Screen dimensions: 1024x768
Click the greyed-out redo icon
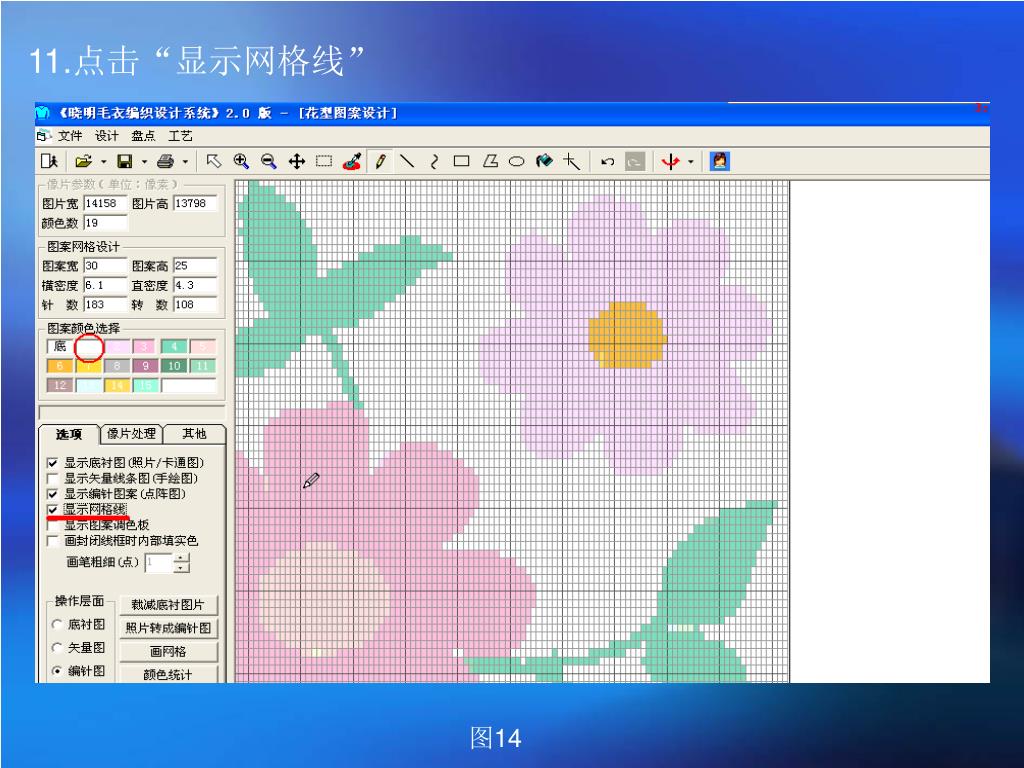[635, 161]
